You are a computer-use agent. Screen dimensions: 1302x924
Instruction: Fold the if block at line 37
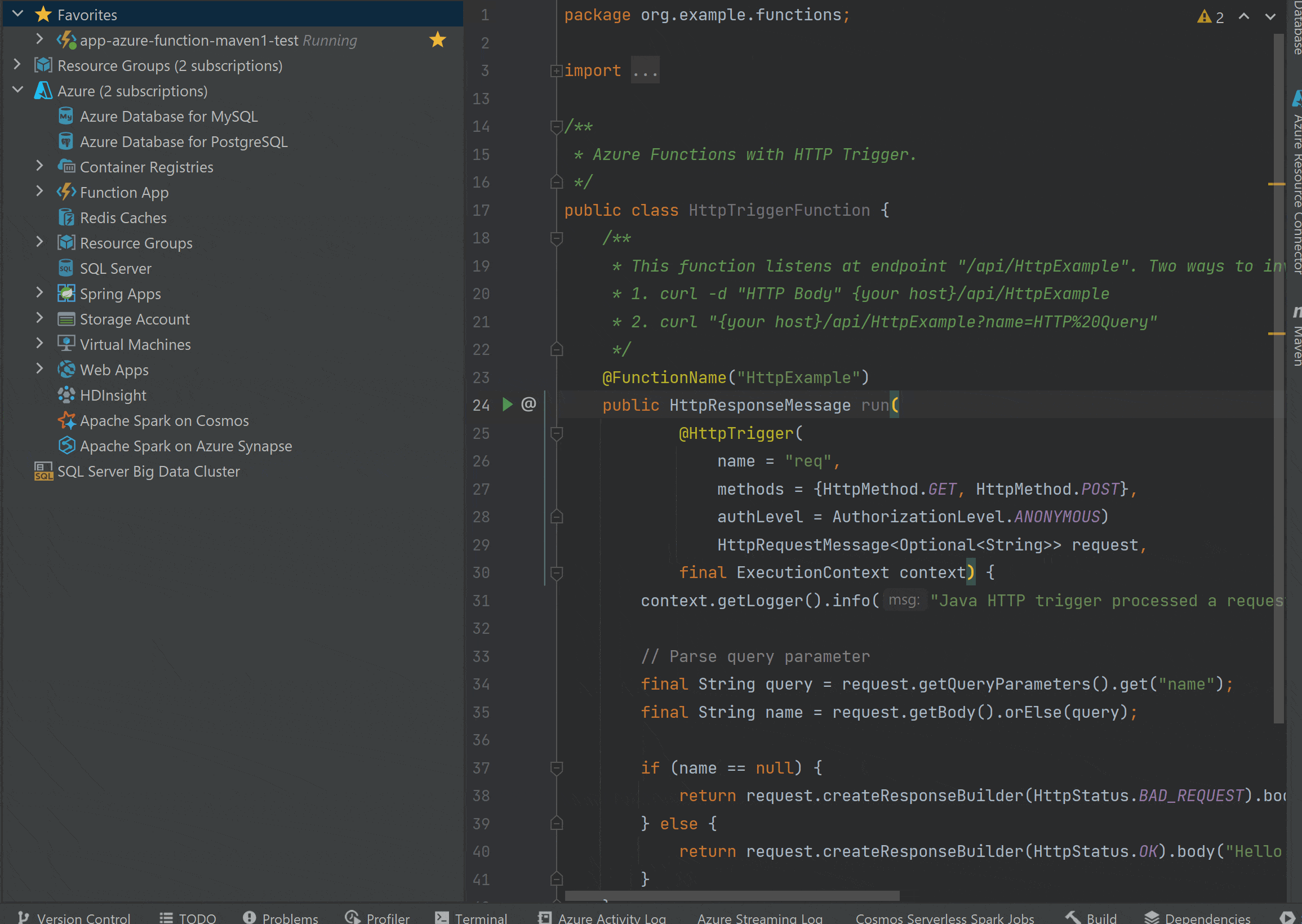point(556,768)
